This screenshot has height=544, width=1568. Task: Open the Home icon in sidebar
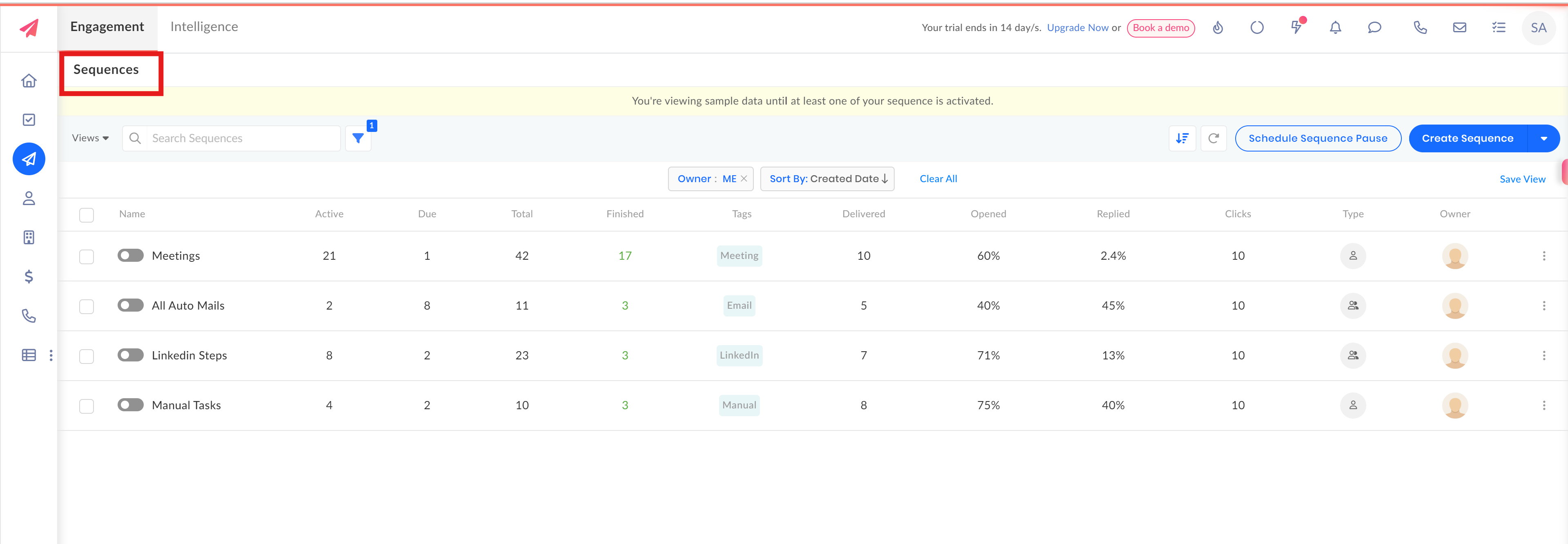pos(29,81)
